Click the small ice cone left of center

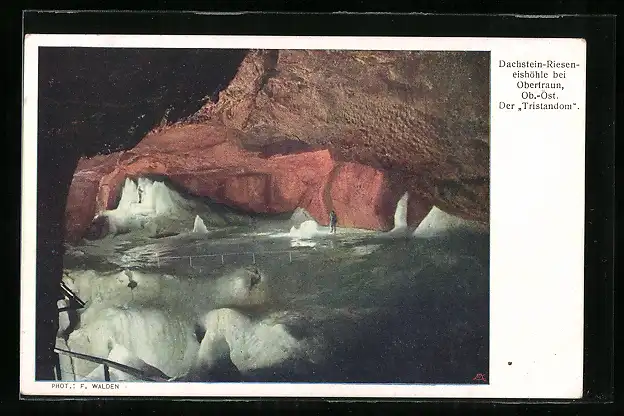pos(199,224)
